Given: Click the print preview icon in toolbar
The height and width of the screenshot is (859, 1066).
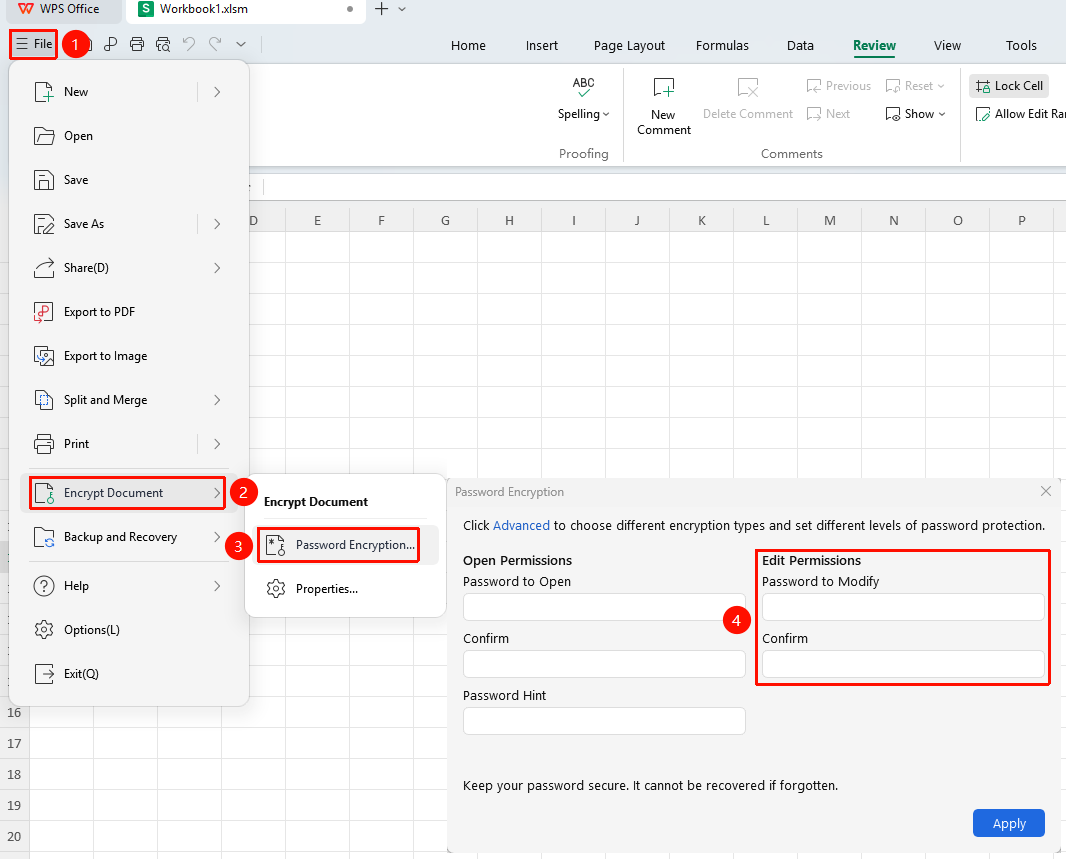Looking at the screenshot, I should tap(163, 44).
